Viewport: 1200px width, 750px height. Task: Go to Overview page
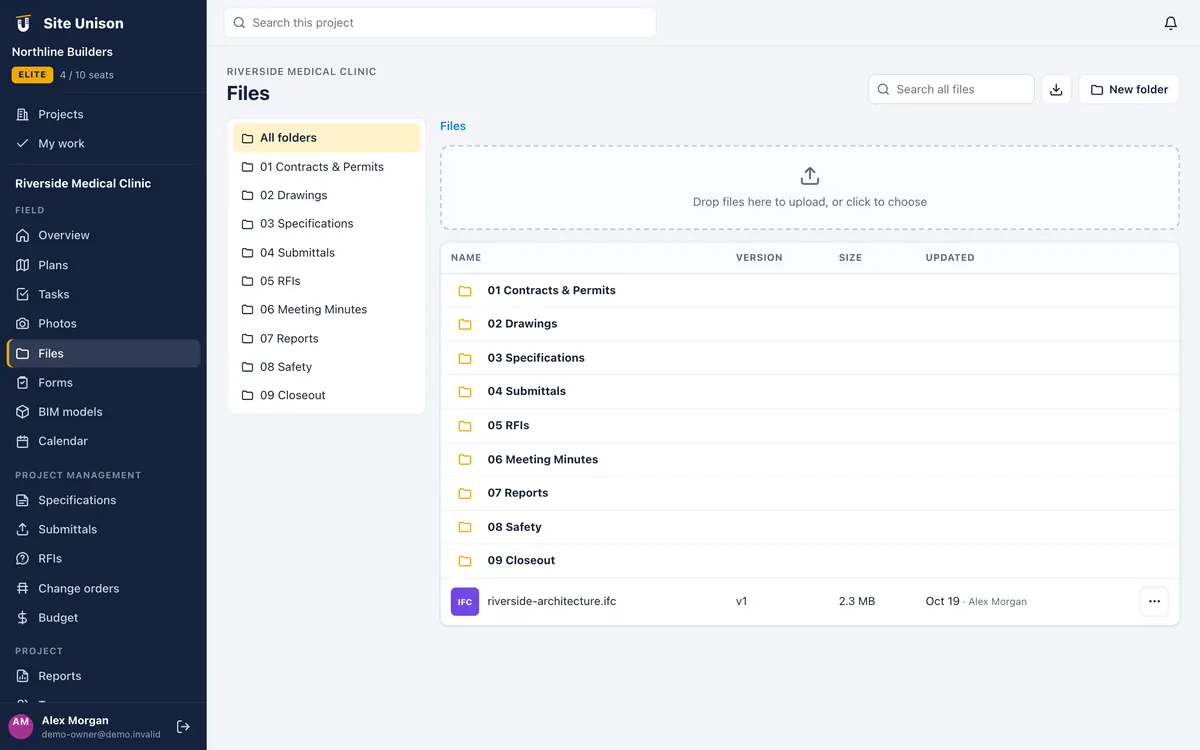click(x=103, y=235)
